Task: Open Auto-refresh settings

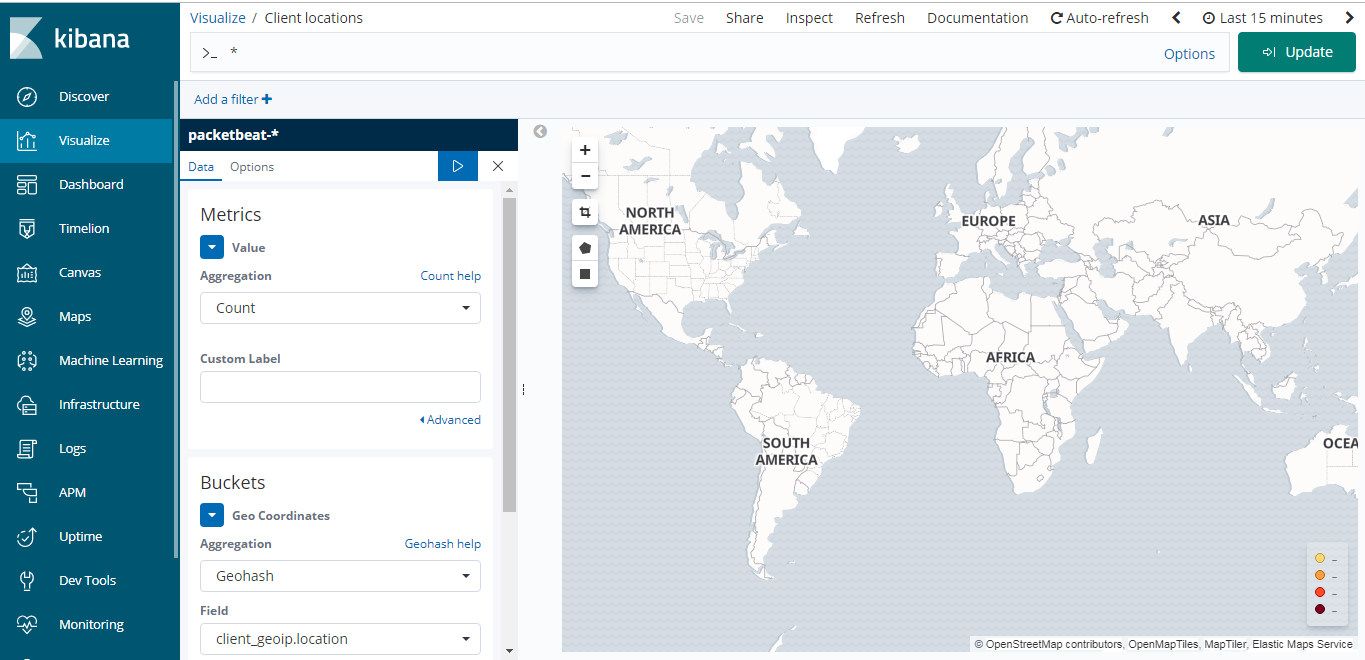Action: point(1100,18)
